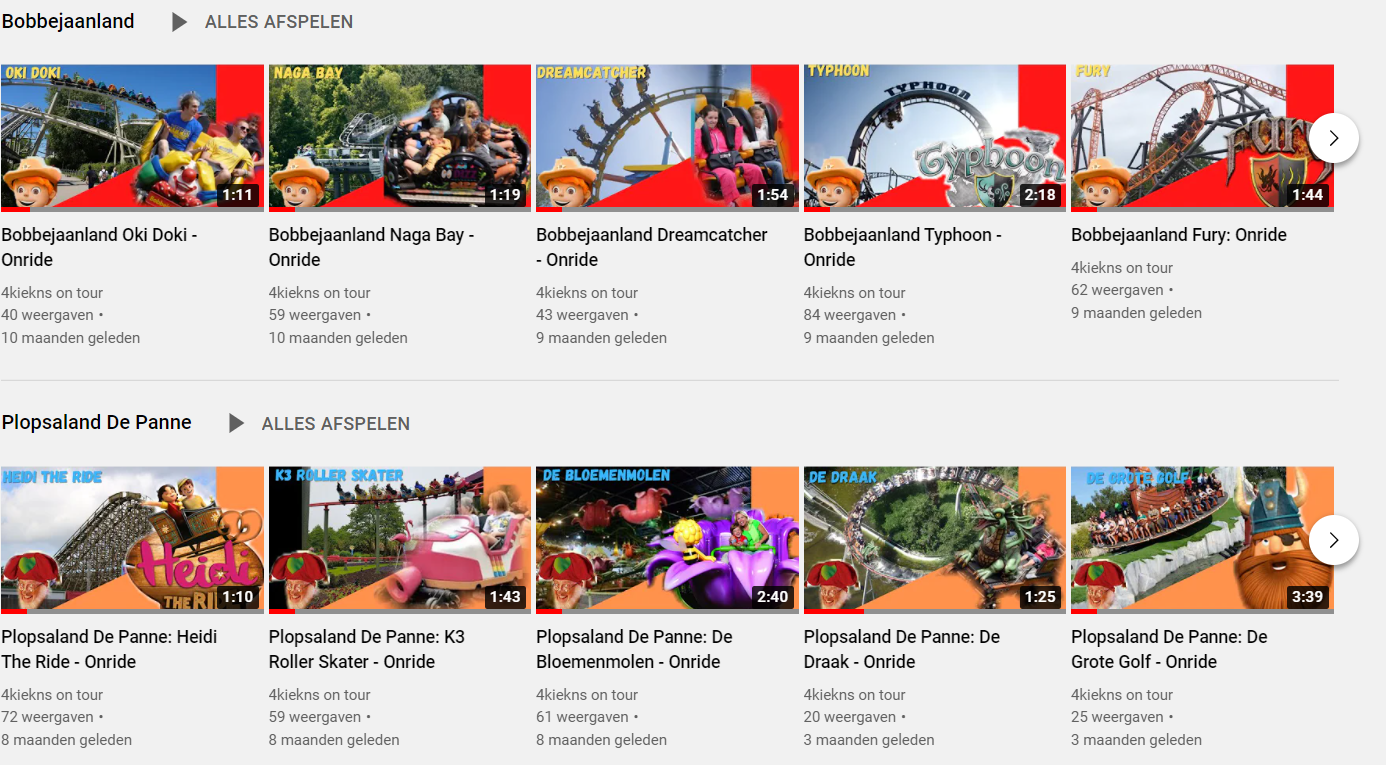1386x765 pixels.
Task: Click '10 maanden geleden' under Naga Bay
Action: click(x=338, y=338)
